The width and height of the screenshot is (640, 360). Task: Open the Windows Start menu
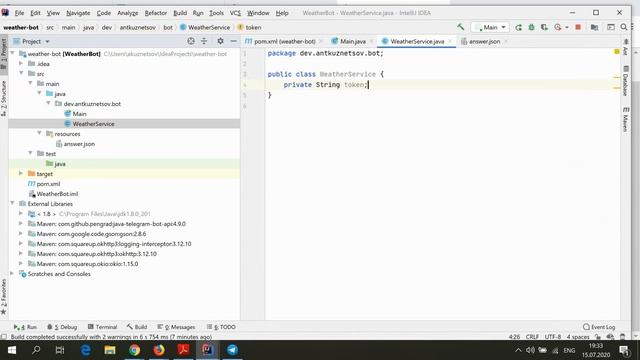point(12,350)
